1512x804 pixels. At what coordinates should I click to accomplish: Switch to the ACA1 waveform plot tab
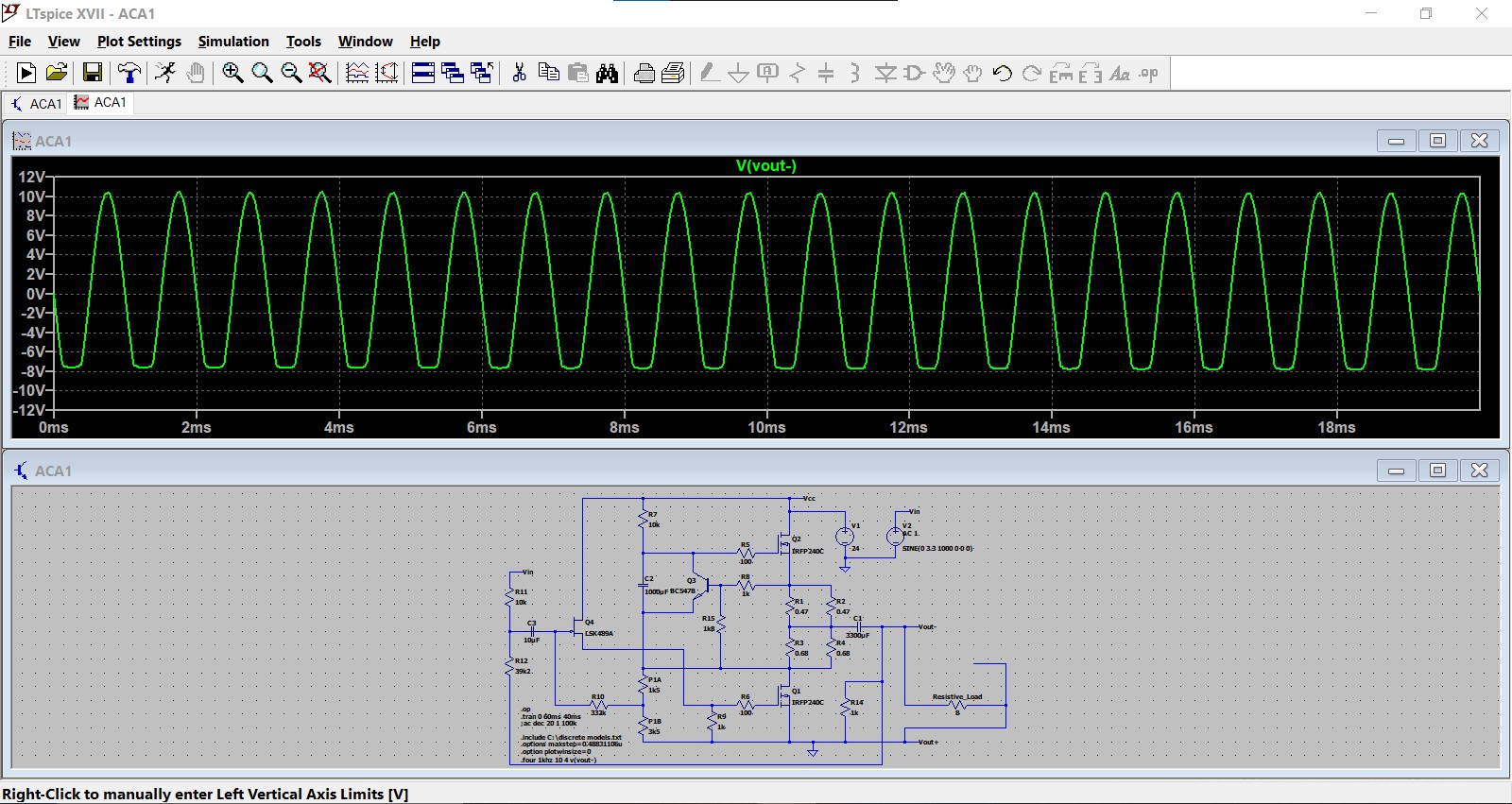[100, 102]
